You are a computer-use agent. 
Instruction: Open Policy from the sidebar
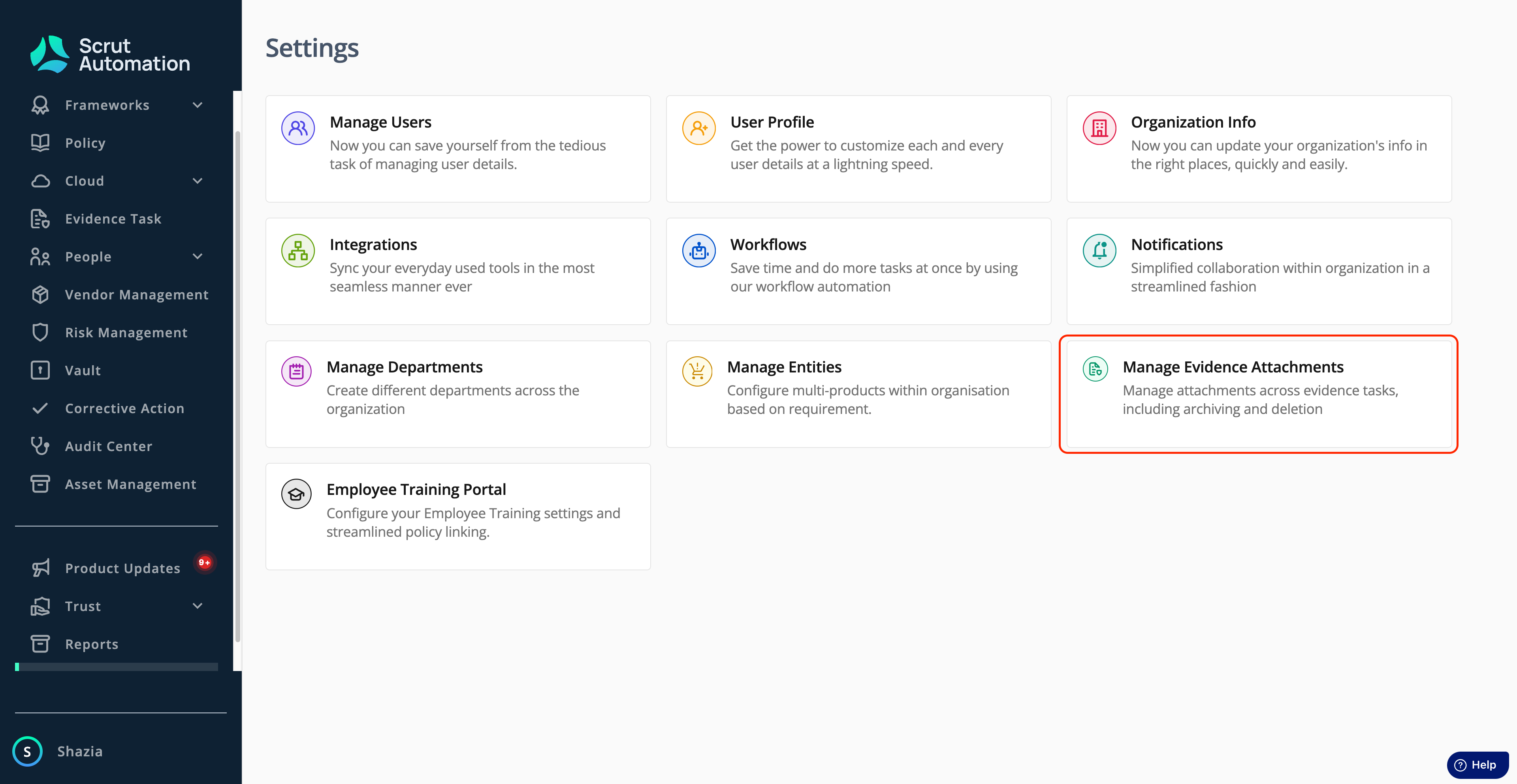click(85, 143)
